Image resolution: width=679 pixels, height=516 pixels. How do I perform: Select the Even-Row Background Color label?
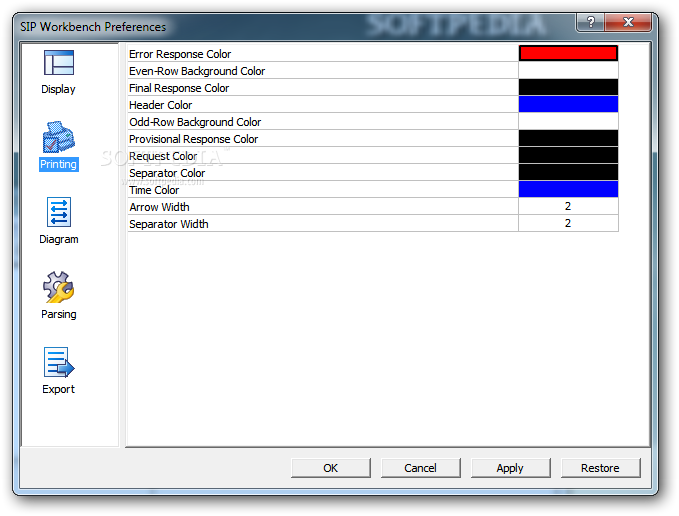point(197,71)
